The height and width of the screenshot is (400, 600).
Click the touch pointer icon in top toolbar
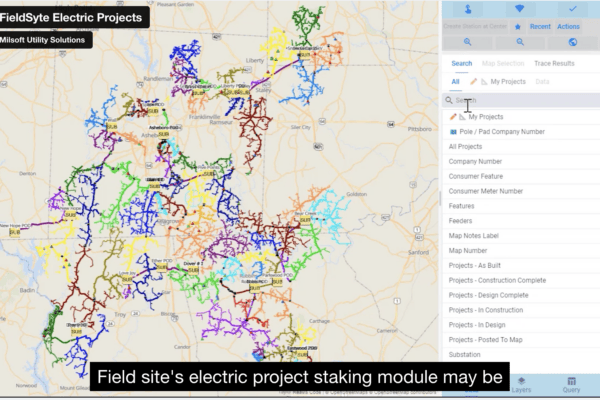point(468,9)
